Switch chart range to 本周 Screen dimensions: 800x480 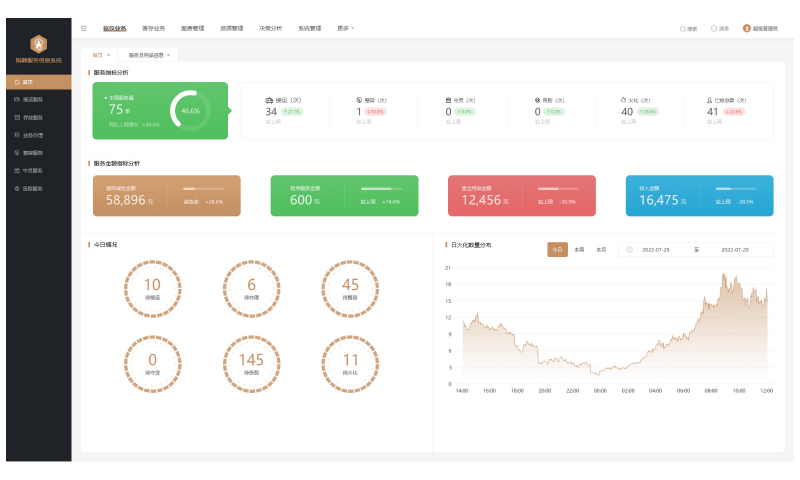(579, 249)
